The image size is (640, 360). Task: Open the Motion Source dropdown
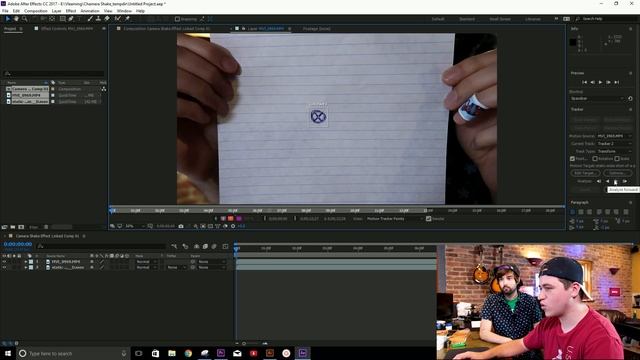pos(614,136)
